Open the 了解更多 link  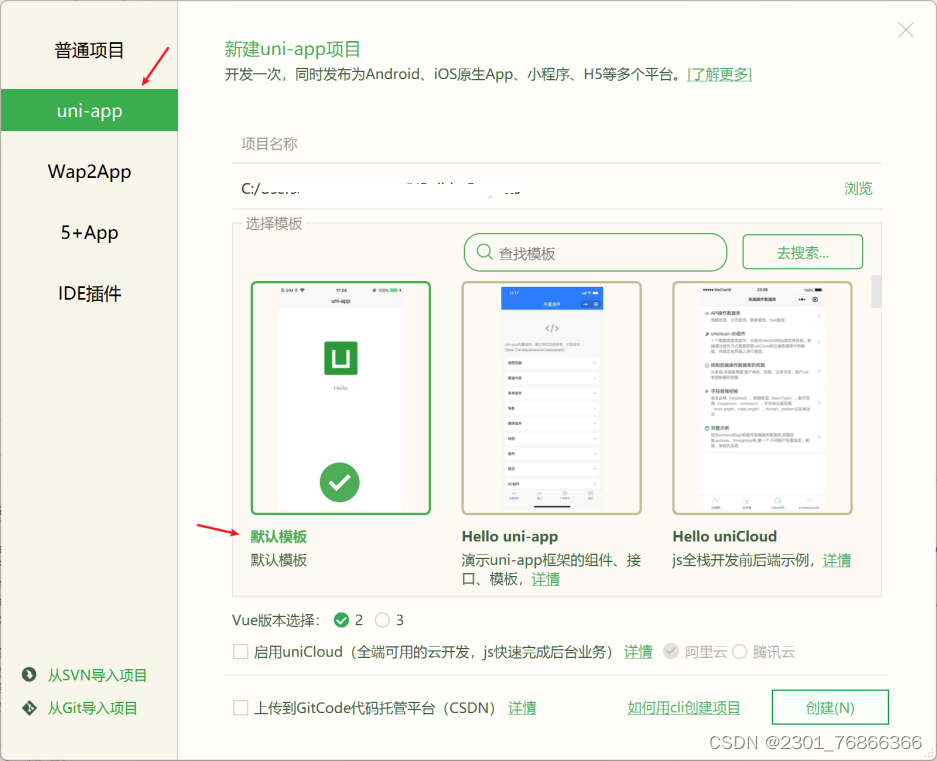(719, 75)
